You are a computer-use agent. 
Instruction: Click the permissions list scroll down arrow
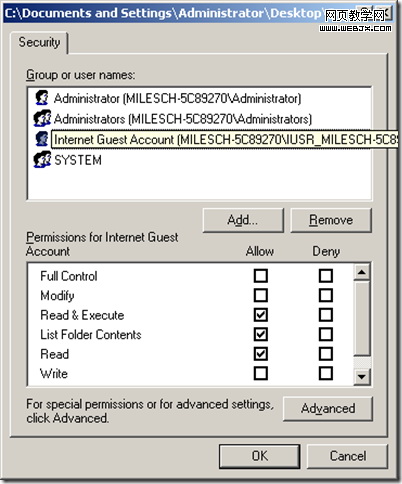pos(362,377)
